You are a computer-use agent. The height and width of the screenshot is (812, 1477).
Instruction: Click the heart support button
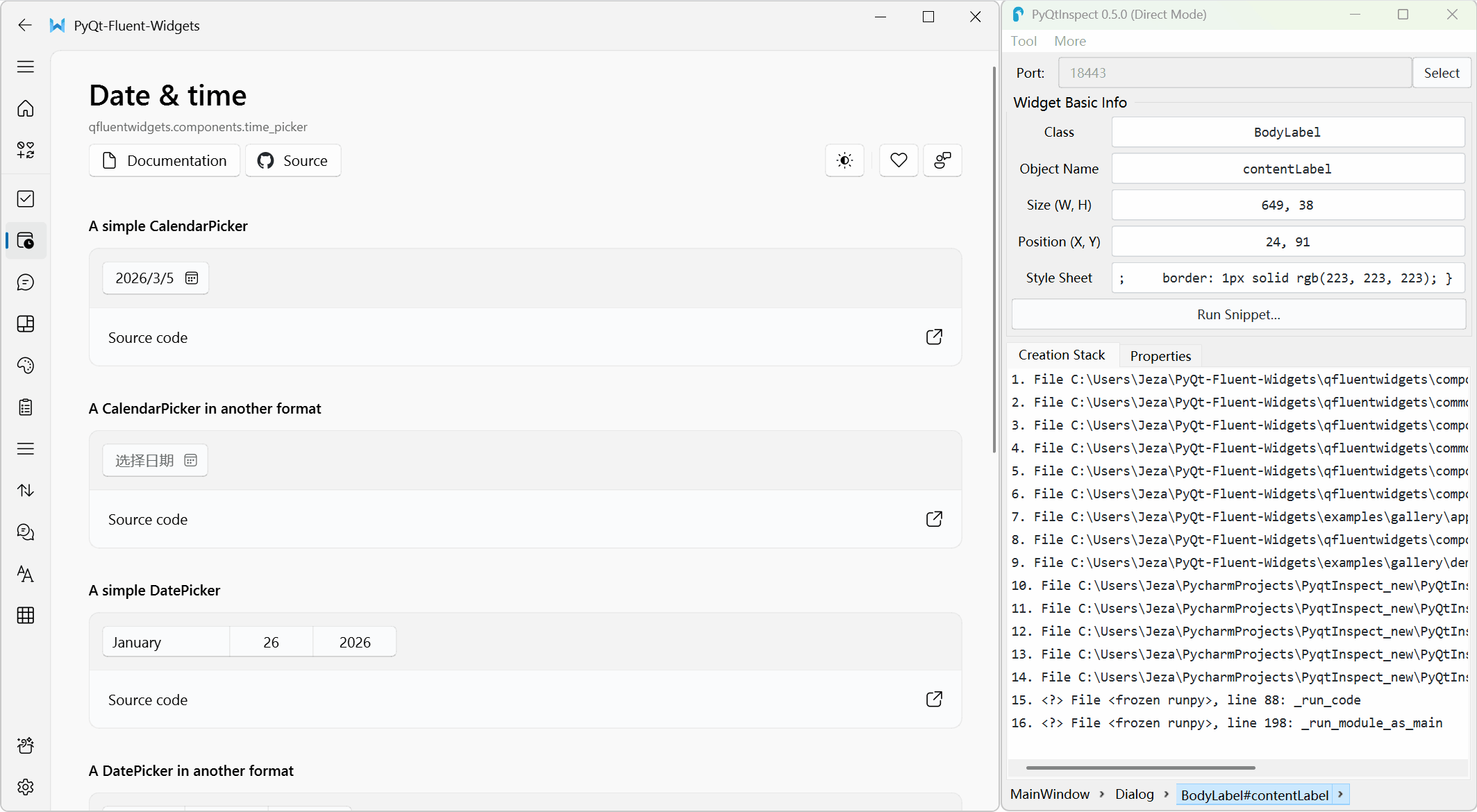coord(899,160)
